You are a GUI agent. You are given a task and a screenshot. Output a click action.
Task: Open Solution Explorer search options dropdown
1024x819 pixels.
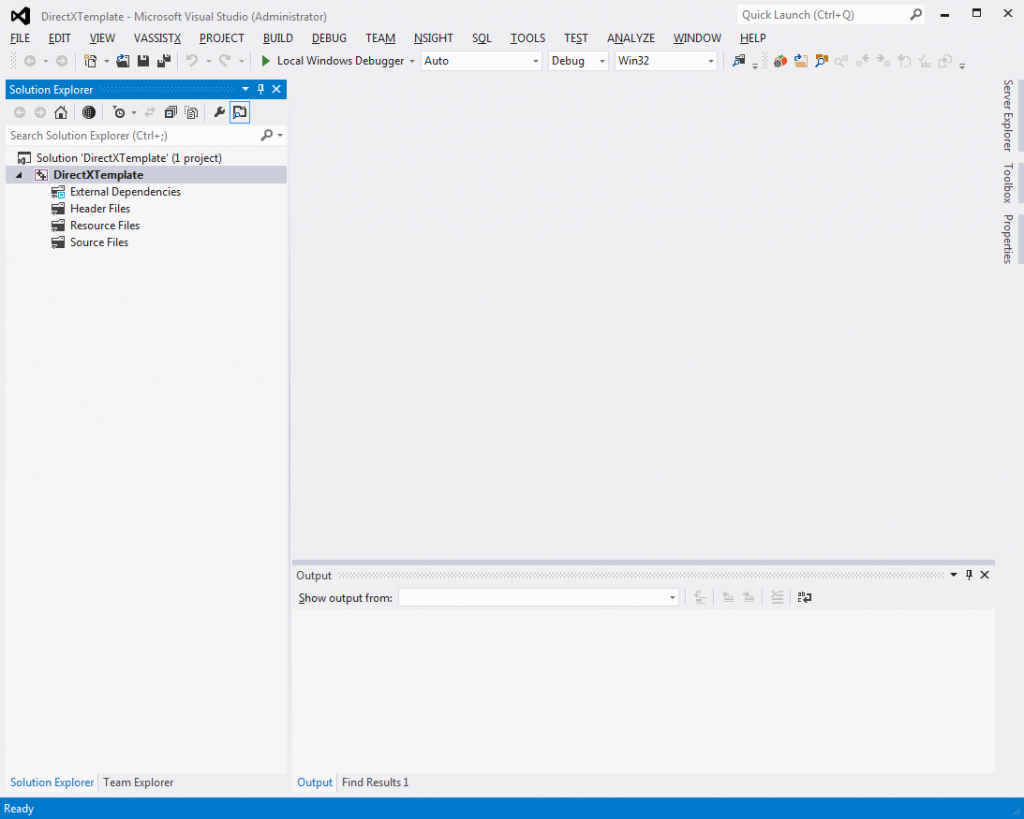point(280,135)
